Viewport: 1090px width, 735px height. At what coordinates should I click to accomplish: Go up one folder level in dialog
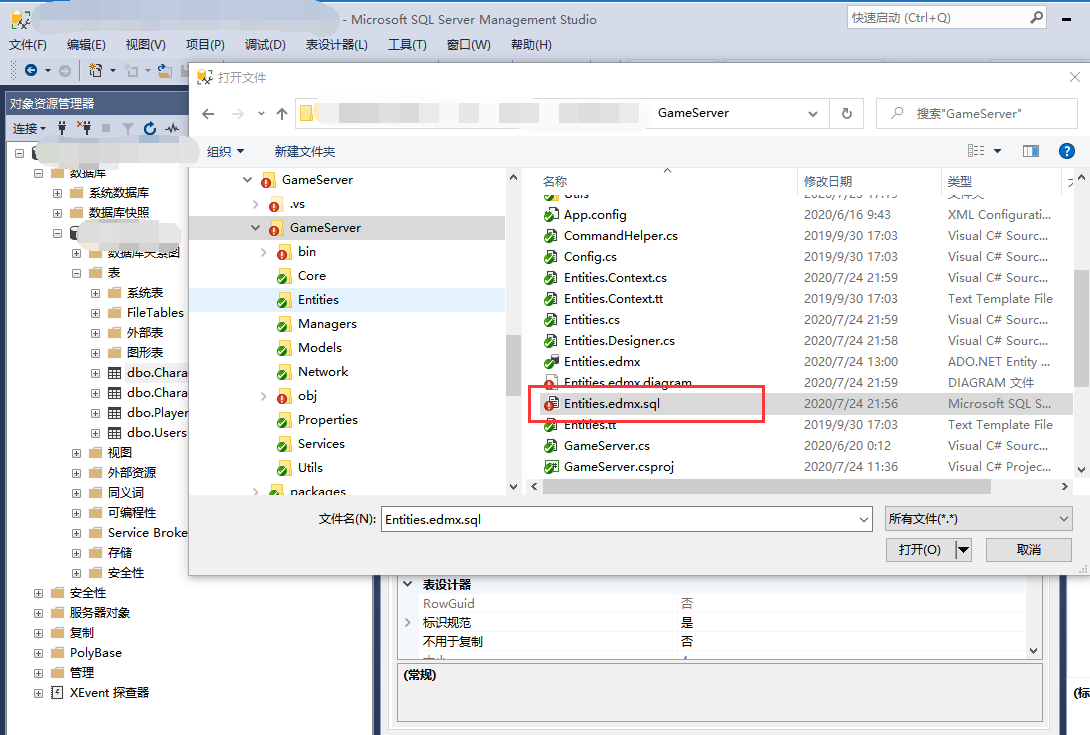coord(282,113)
